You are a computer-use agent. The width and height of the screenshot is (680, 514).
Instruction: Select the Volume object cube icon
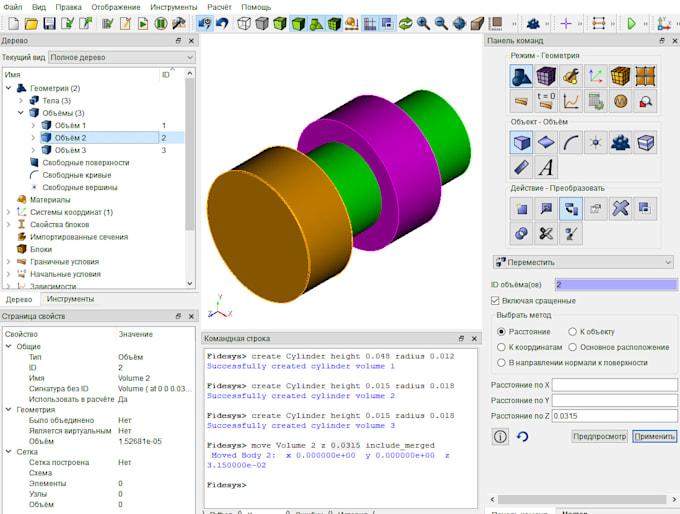pyautogui.click(x=521, y=143)
